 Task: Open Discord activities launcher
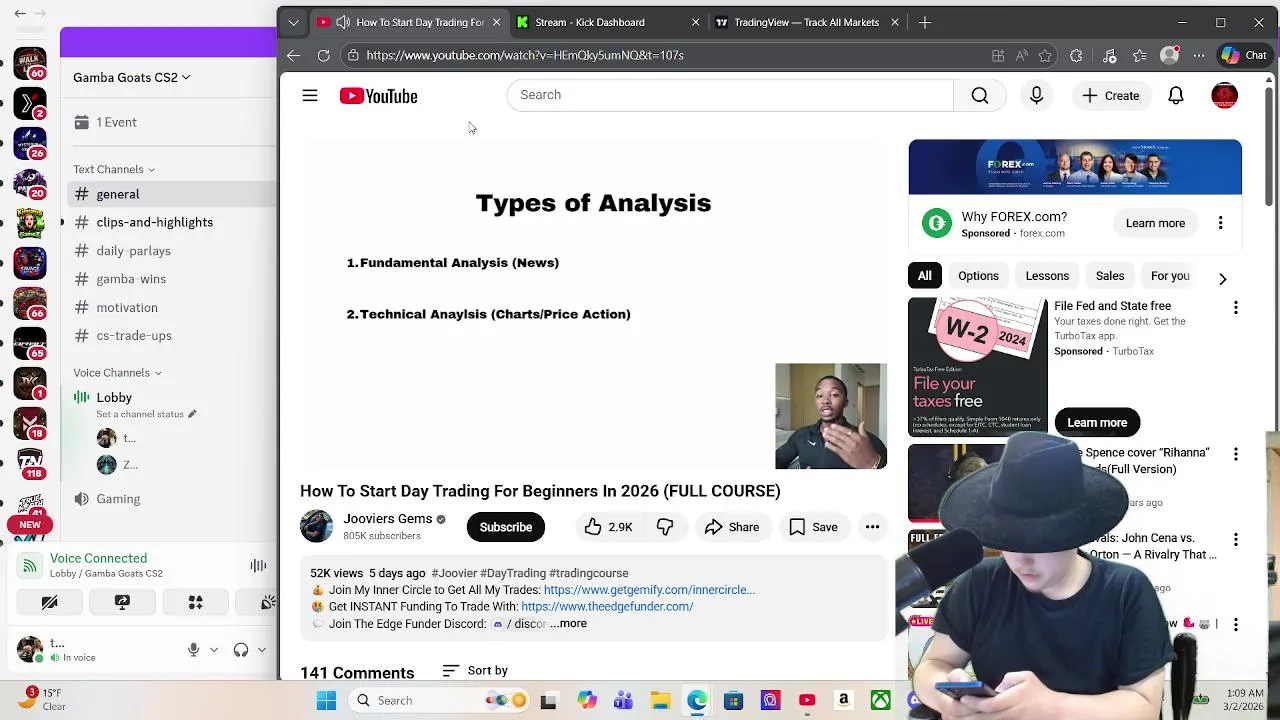[195, 602]
